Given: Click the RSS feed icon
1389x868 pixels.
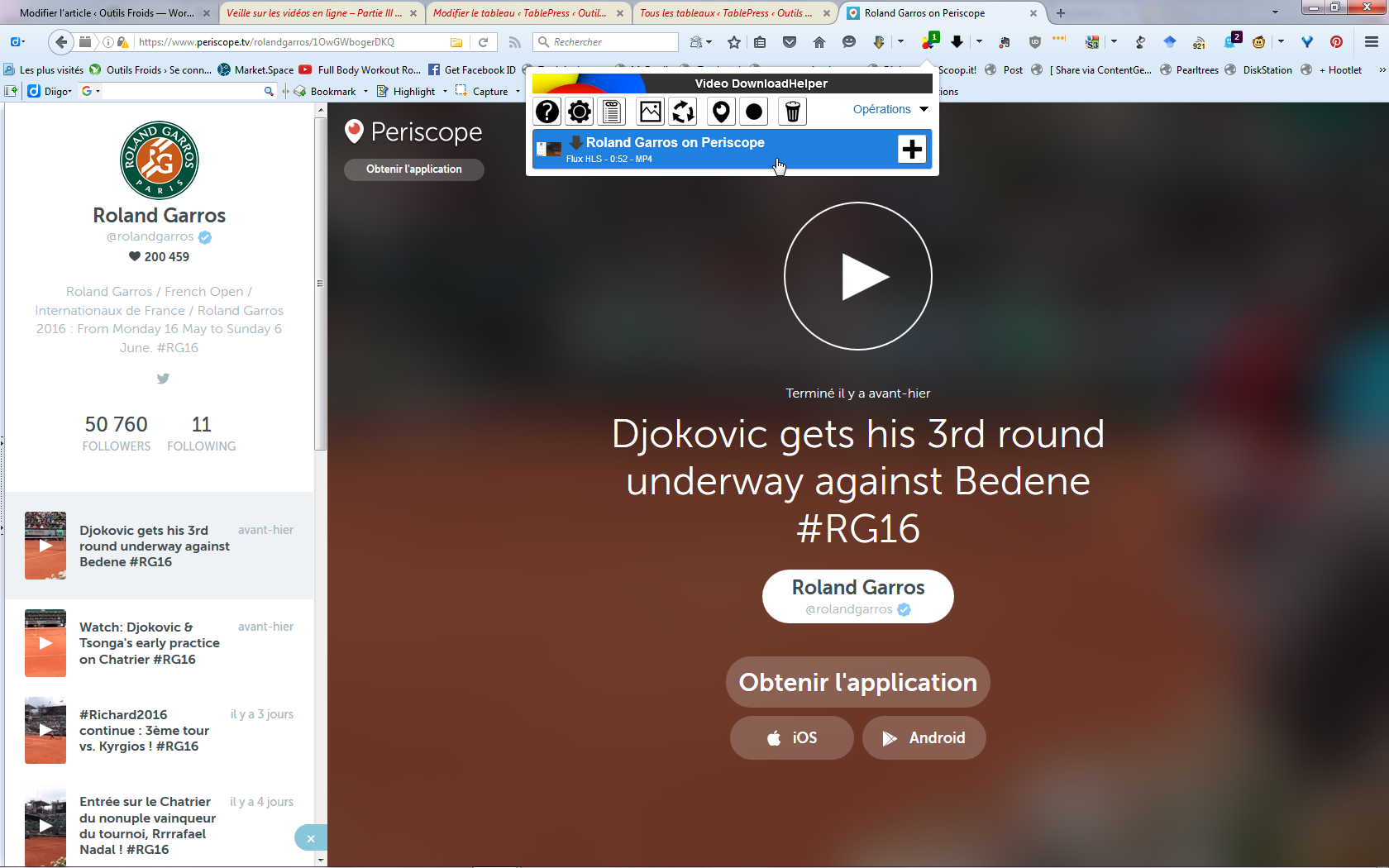Looking at the screenshot, I should click(x=514, y=42).
